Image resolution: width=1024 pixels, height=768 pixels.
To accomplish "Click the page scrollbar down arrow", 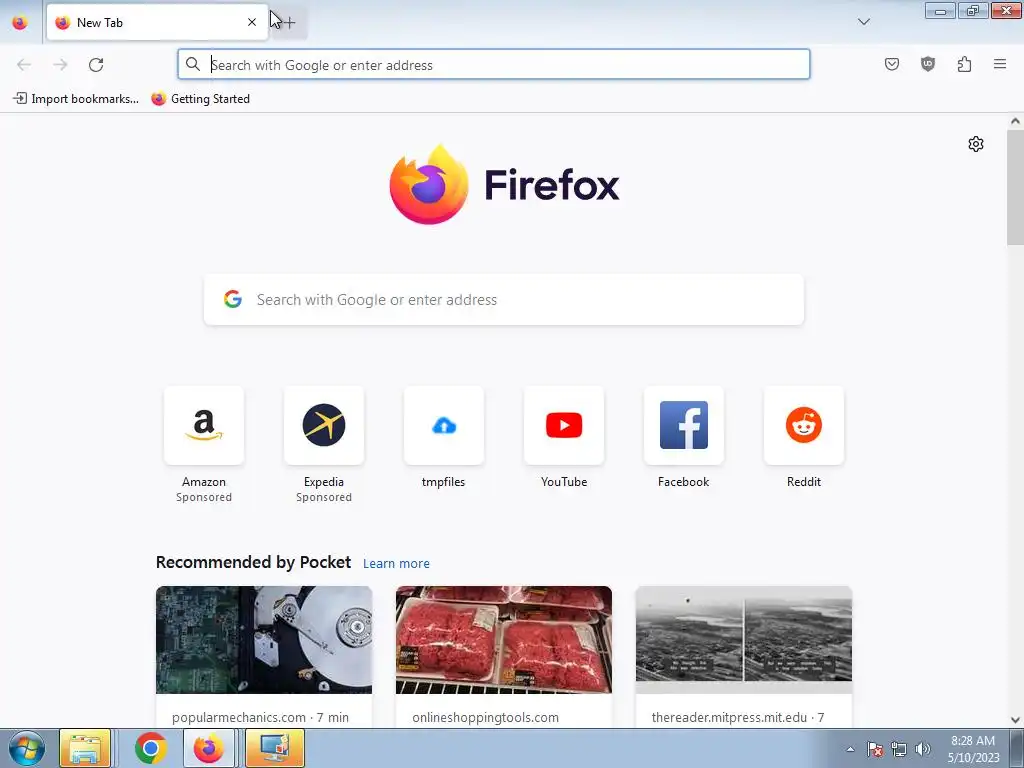I will [x=1015, y=720].
